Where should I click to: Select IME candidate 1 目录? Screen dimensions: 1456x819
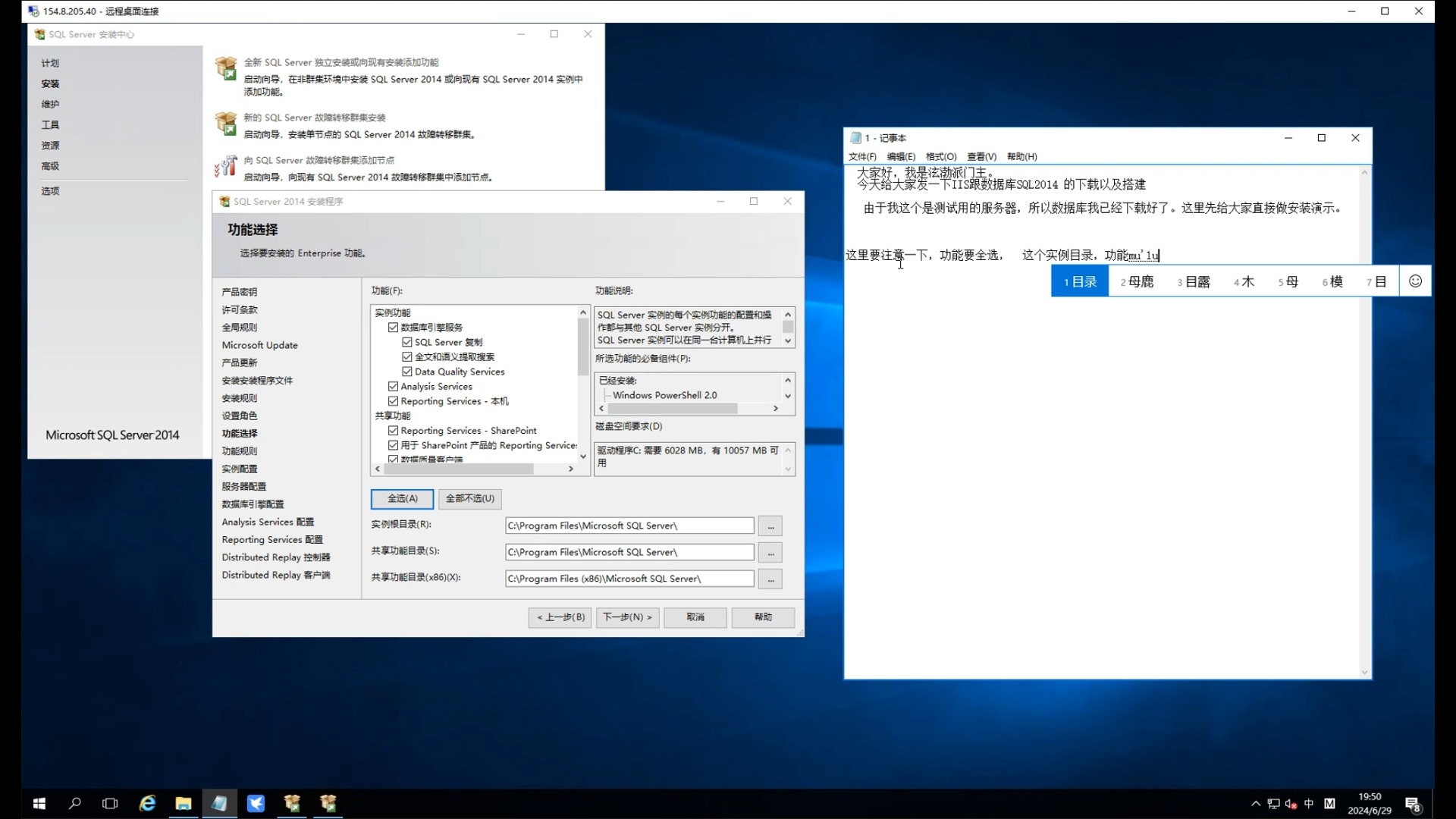(x=1080, y=281)
